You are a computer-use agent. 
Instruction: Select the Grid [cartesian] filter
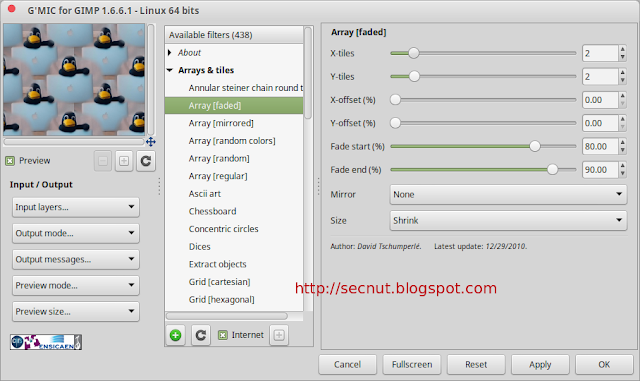click(x=234, y=282)
